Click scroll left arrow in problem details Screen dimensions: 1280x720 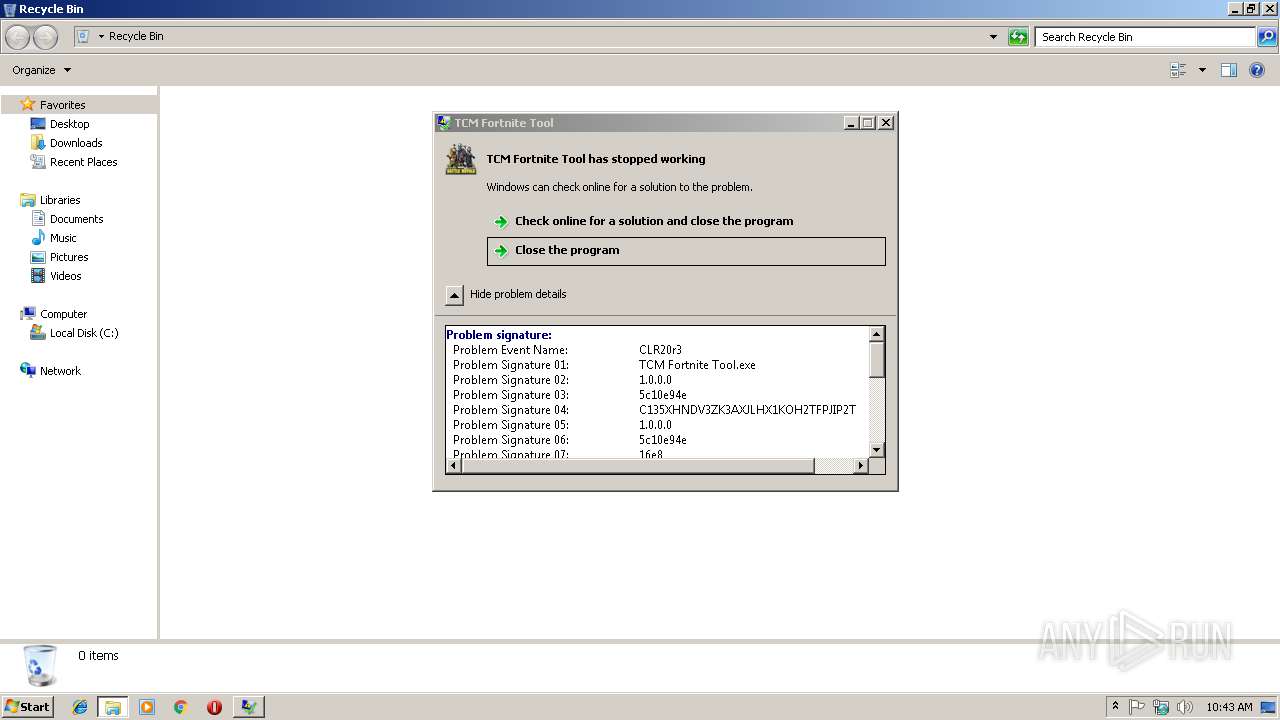[454, 466]
